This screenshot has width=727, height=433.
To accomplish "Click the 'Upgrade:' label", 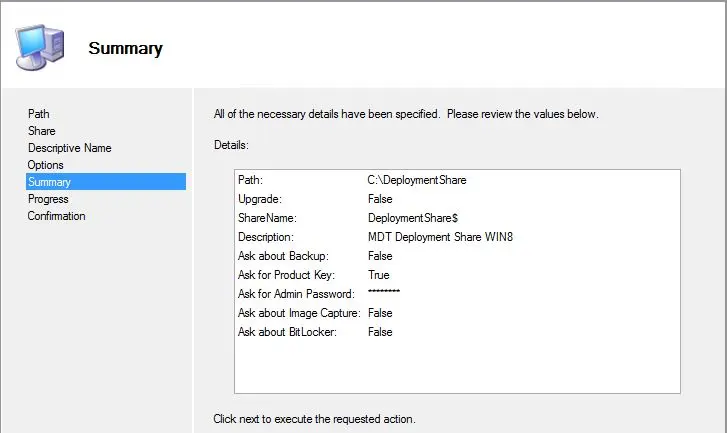I will click(260, 199).
